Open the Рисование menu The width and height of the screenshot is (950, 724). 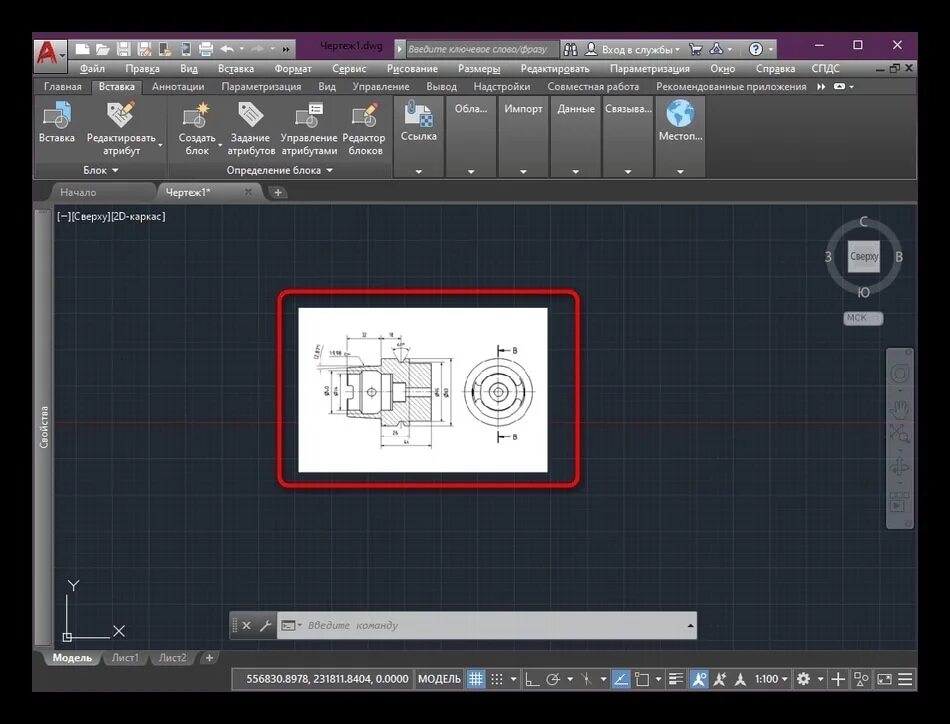click(x=412, y=68)
